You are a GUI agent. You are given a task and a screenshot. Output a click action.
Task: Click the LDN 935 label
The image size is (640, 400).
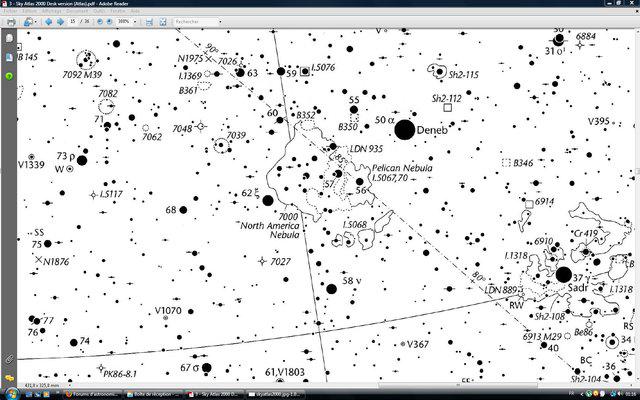click(366, 149)
